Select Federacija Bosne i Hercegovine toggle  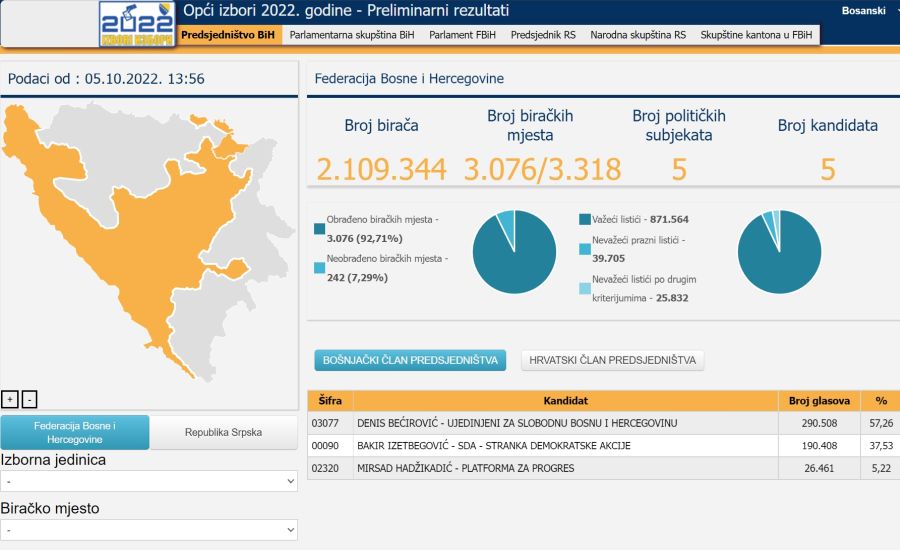75,433
